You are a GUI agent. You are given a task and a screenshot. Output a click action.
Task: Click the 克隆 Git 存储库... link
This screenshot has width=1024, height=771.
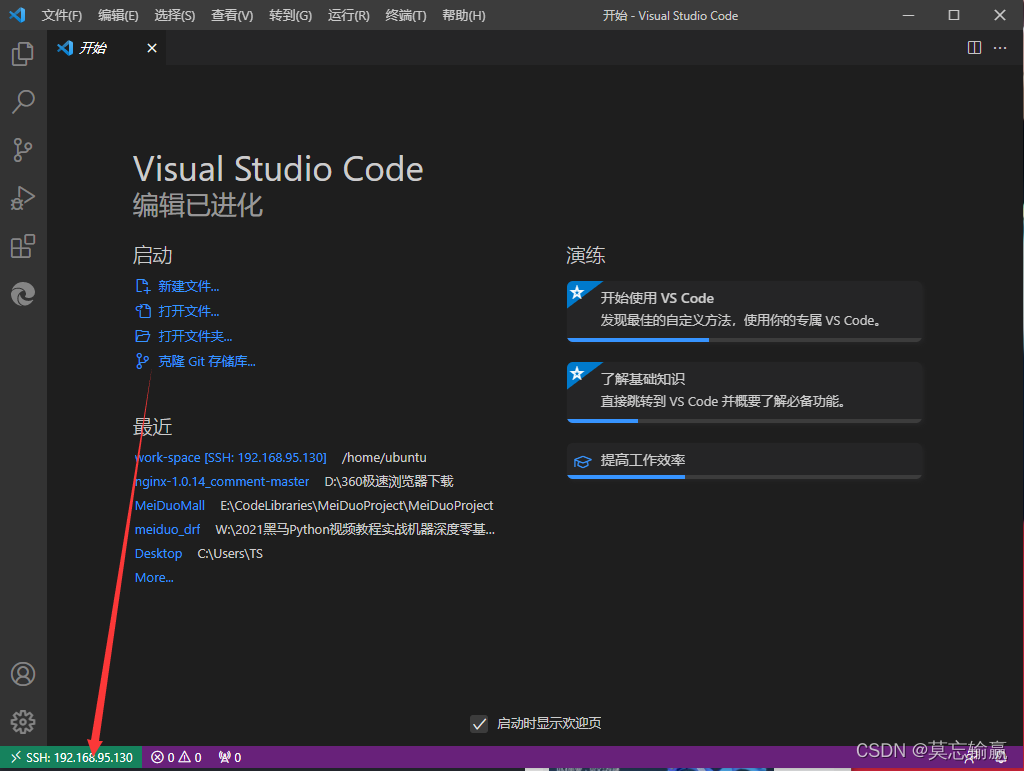[206, 361]
